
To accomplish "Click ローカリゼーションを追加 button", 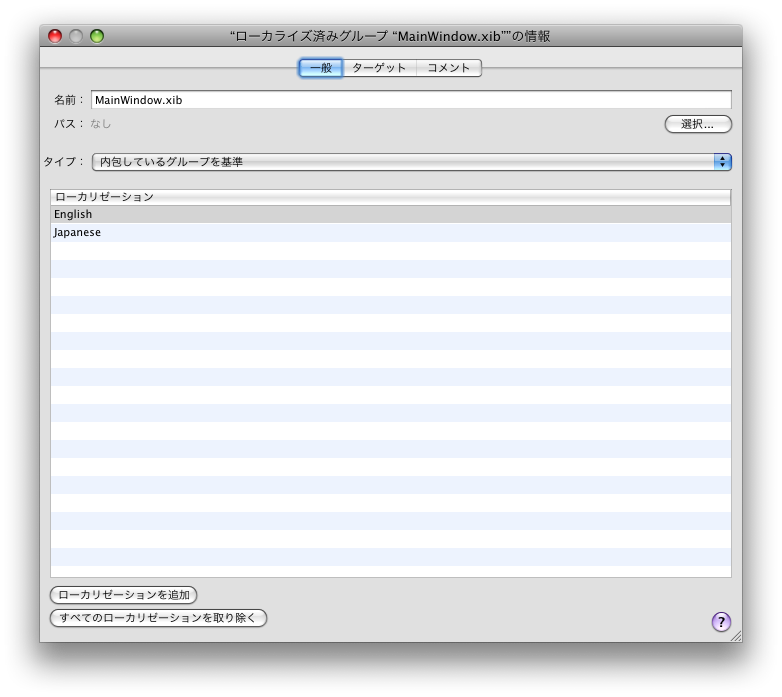I will click(124, 595).
